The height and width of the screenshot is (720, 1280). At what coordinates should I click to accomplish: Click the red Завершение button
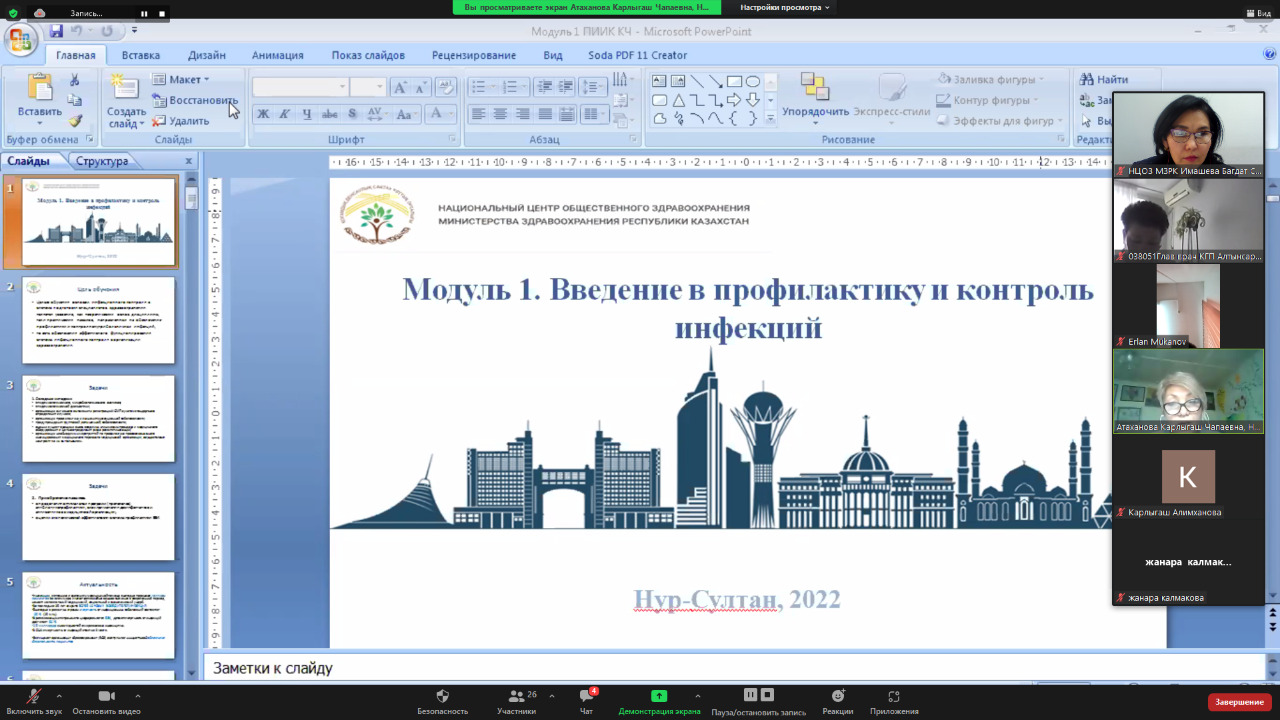[x=1239, y=702]
